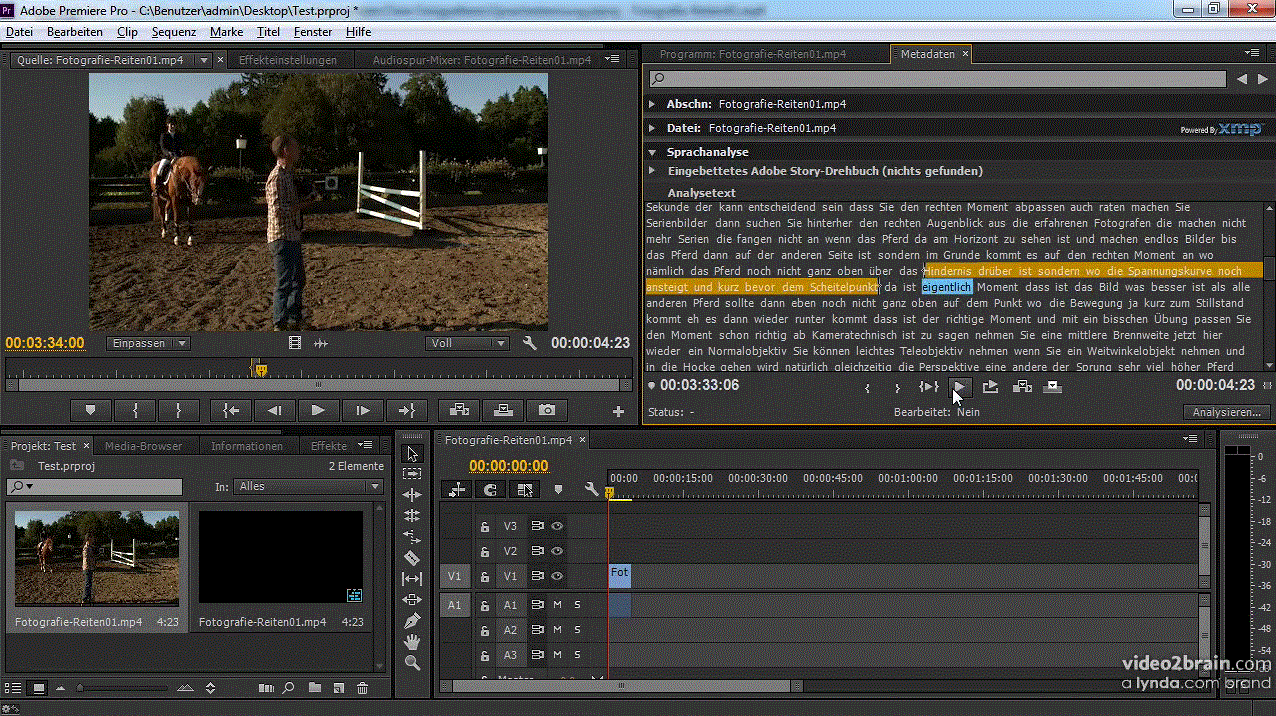Go to In point in source monitor
The image size is (1276, 716).
(230, 410)
